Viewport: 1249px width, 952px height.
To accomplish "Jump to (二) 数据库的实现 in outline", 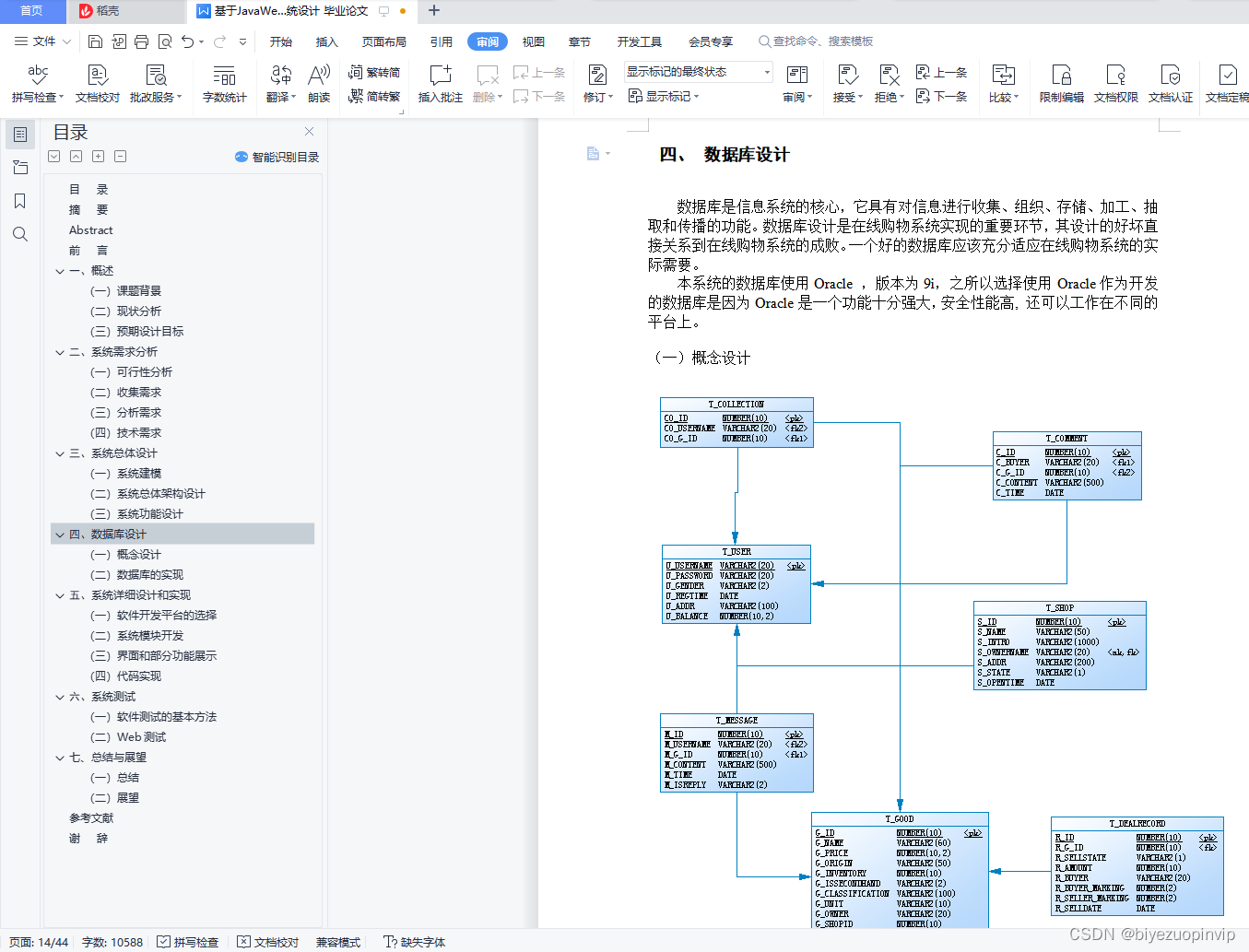I will pos(137,575).
